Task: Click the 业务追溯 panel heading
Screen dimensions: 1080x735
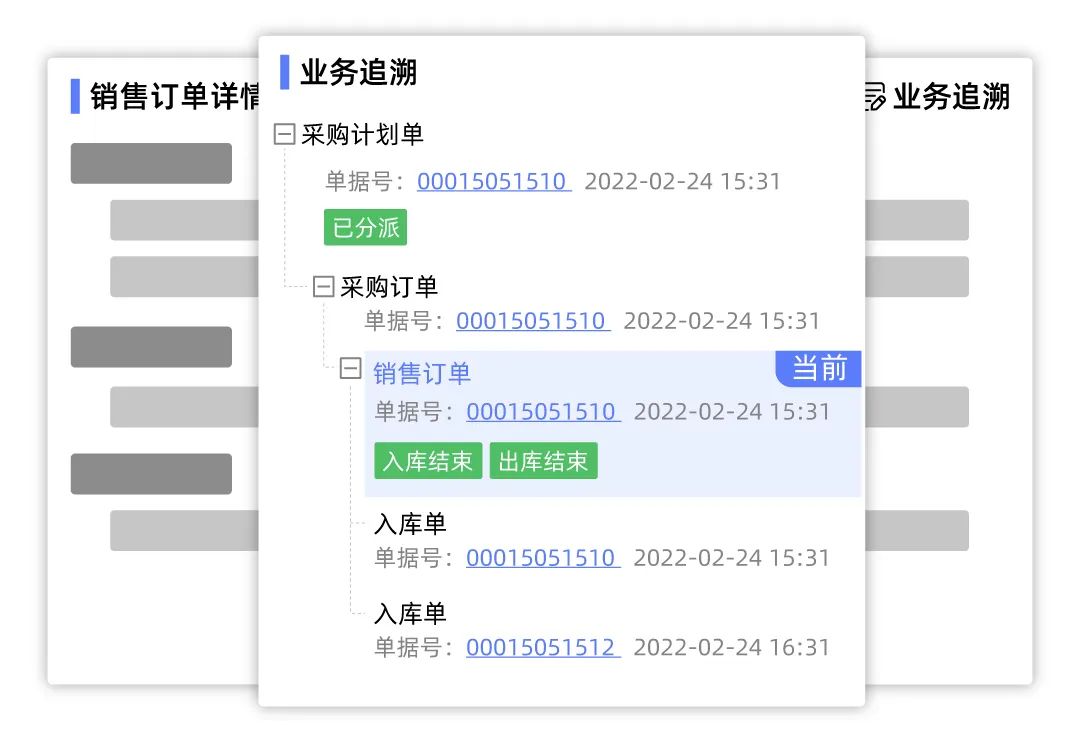Action: coord(359,72)
